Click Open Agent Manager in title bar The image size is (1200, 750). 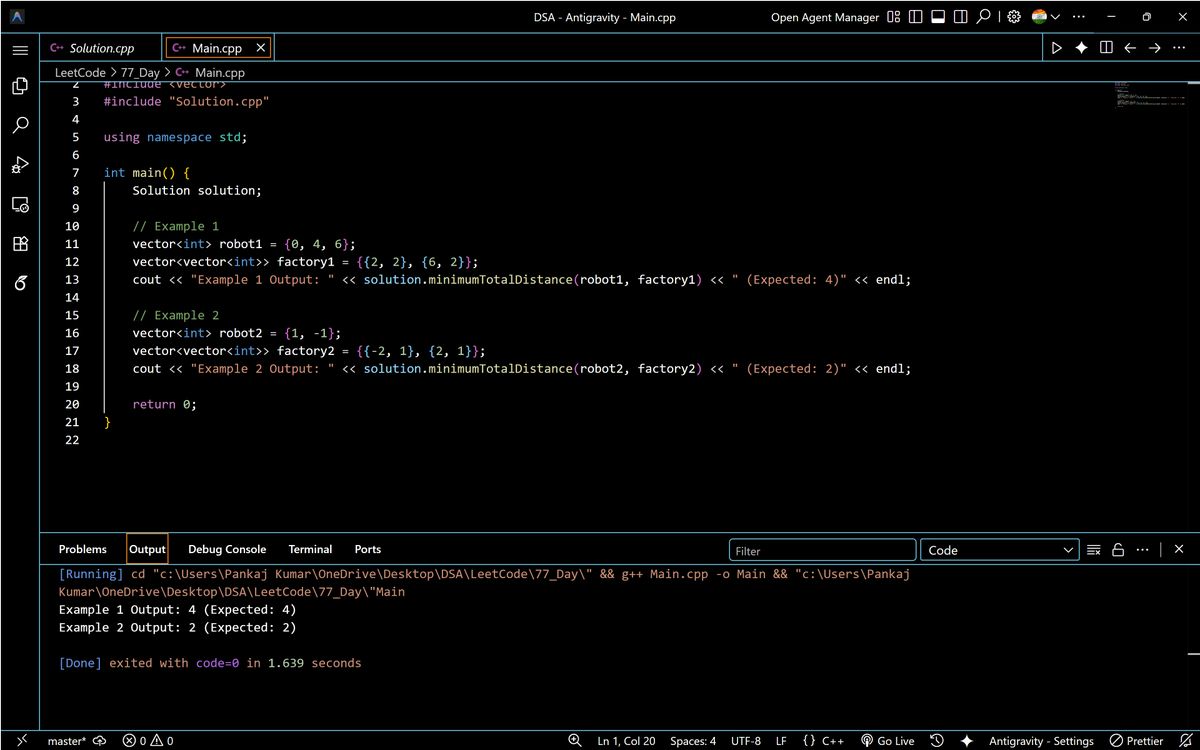click(825, 17)
